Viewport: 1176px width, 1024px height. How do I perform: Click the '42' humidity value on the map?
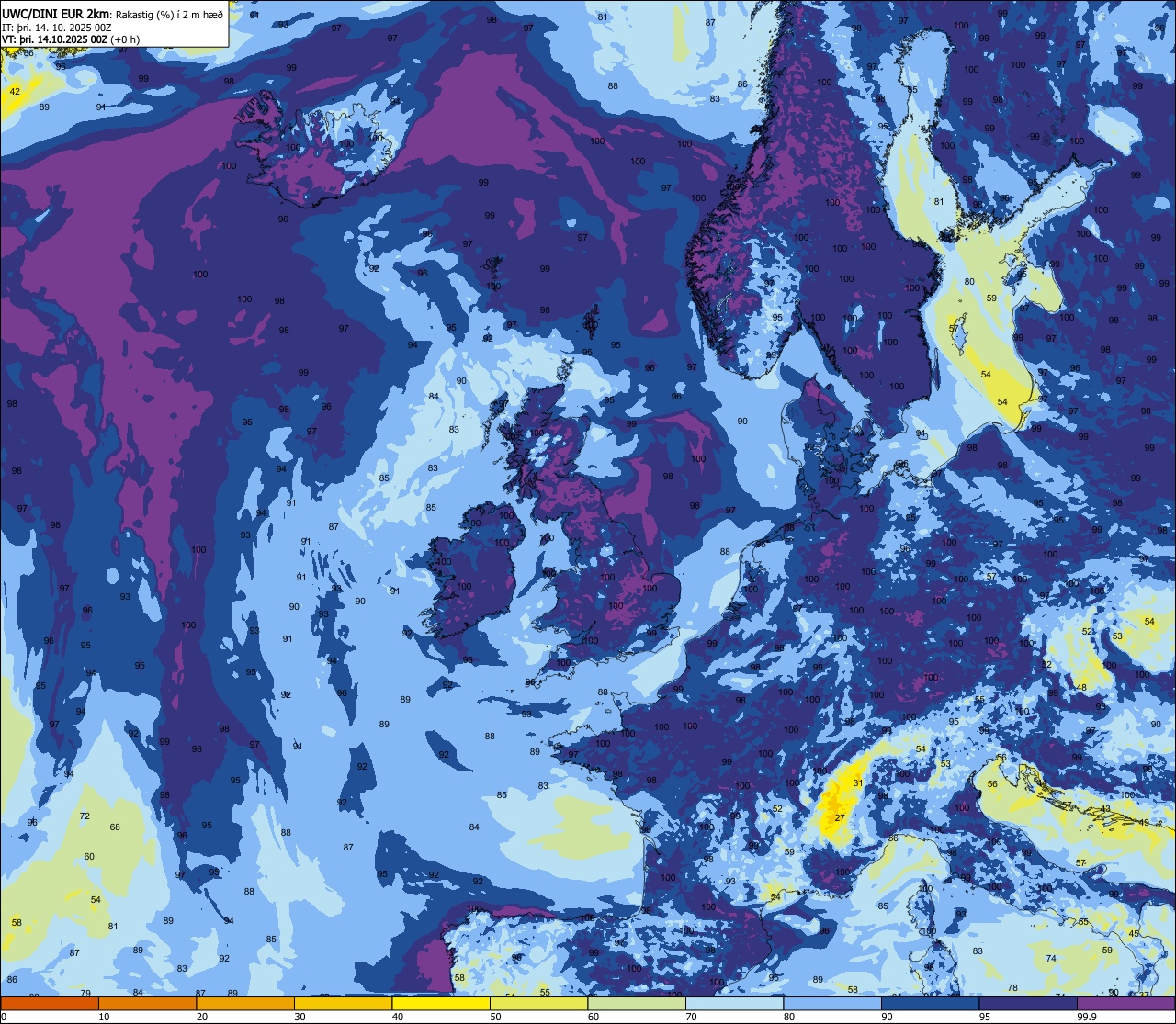(15, 91)
